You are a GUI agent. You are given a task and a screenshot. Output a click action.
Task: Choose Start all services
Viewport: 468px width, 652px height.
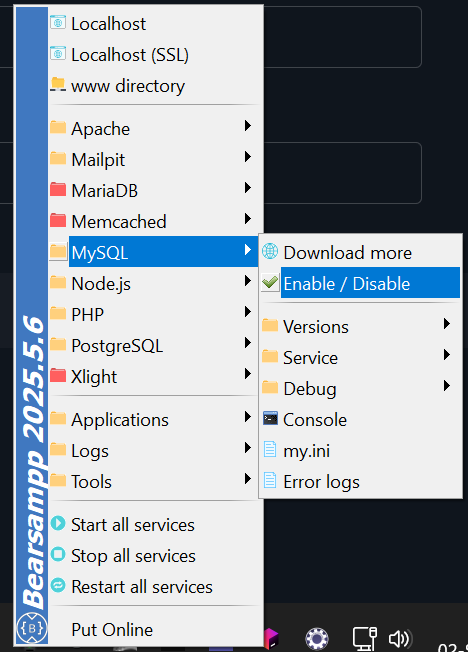(x=156, y=525)
